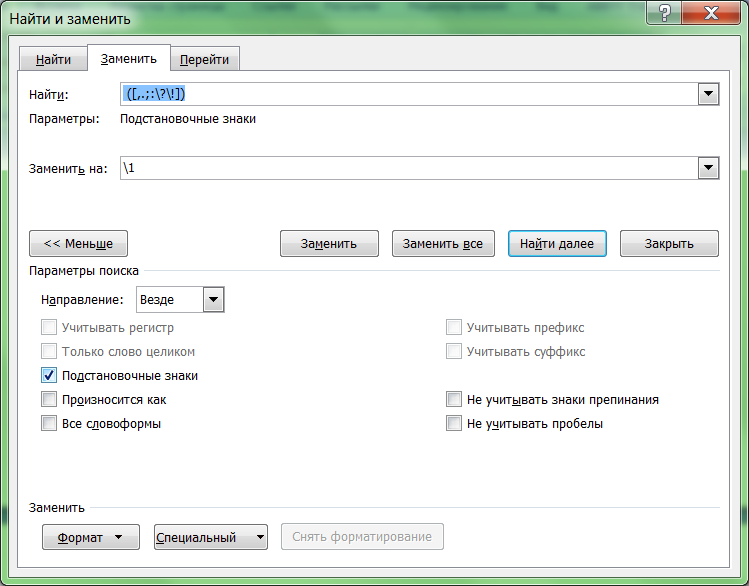Enable Не учитывать знаки препинания

click(x=454, y=399)
